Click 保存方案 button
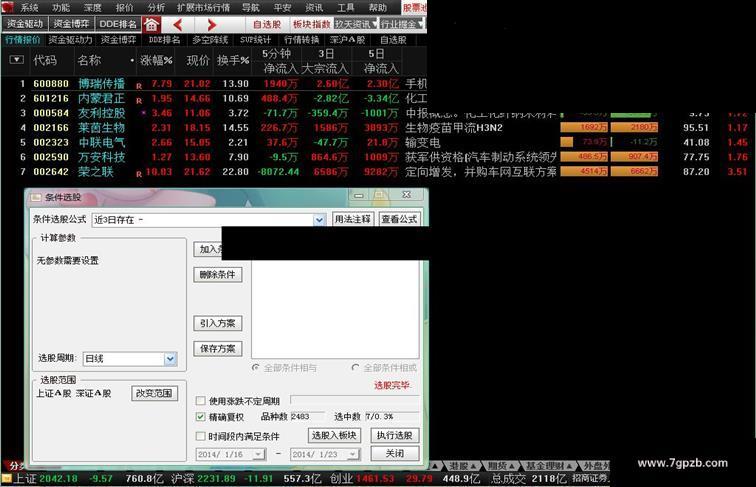Image resolution: width=756 pixels, height=487 pixels. click(x=217, y=348)
